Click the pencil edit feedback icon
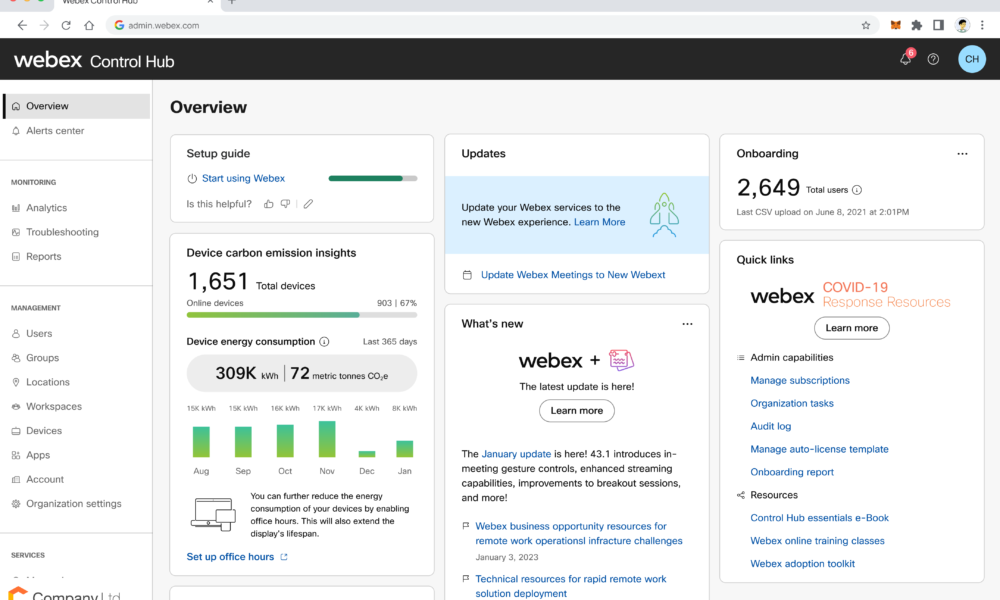The height and width of the screenshot is (600, 1000). 308,204
